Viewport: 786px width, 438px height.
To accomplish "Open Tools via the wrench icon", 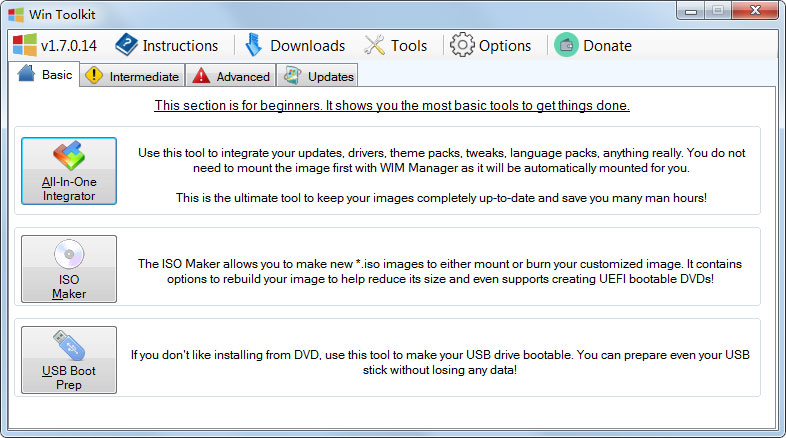I will pos(375,45).
